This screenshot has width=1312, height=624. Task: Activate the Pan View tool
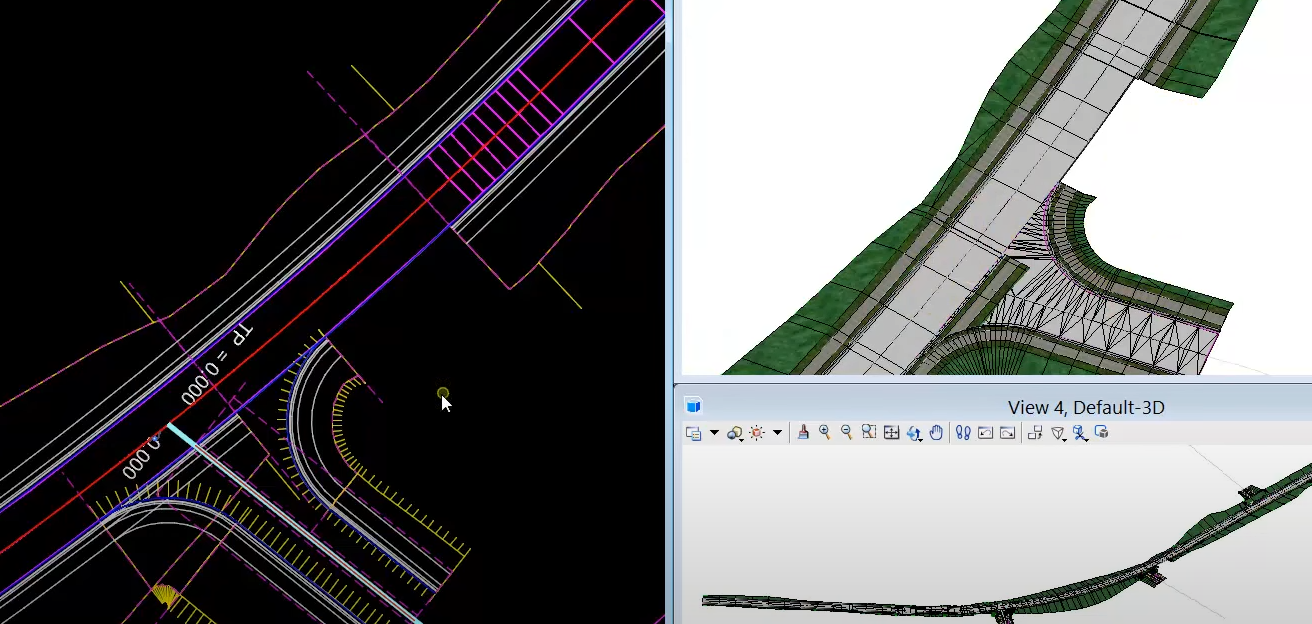tap(935, 432)
